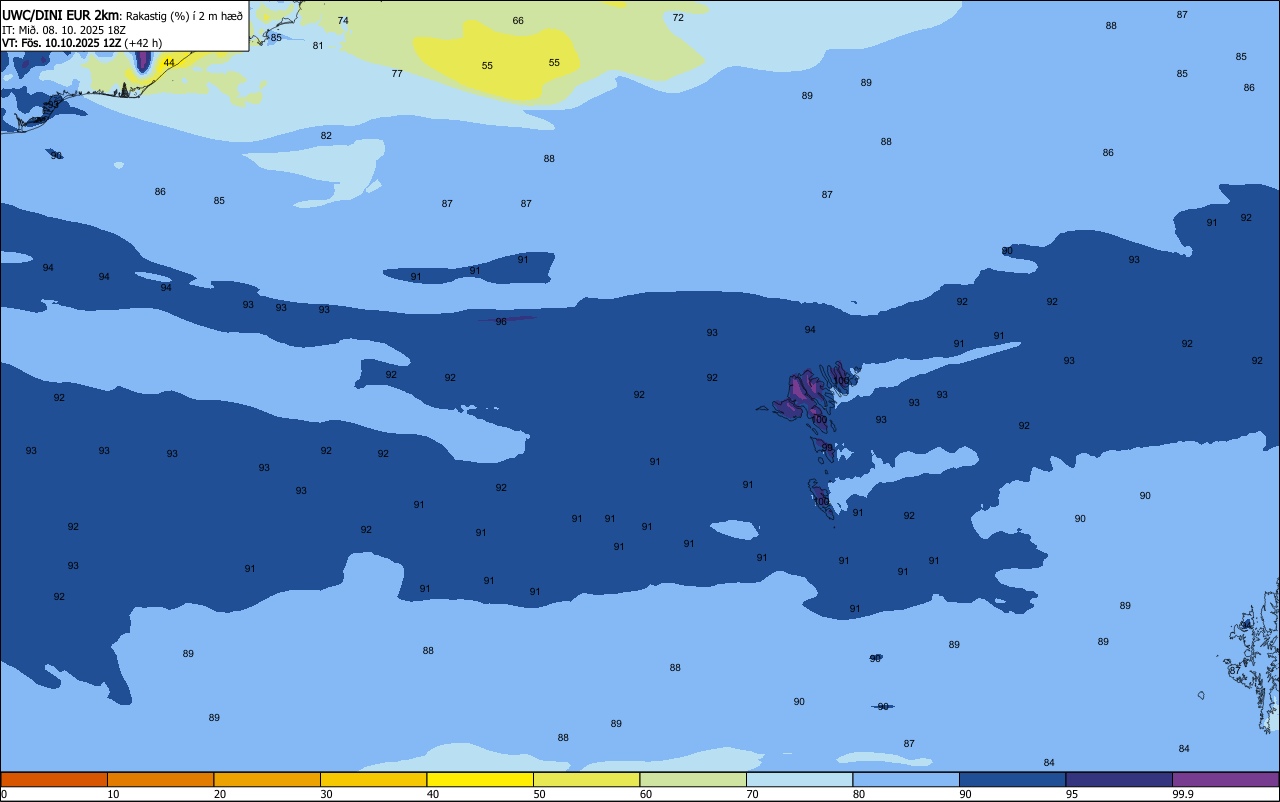1280x802 pixels.
Task: Click the valid time line "VT: Fös. 10.10.2025 12Z"
Action: pyautogui.click(x=61, y=43)
